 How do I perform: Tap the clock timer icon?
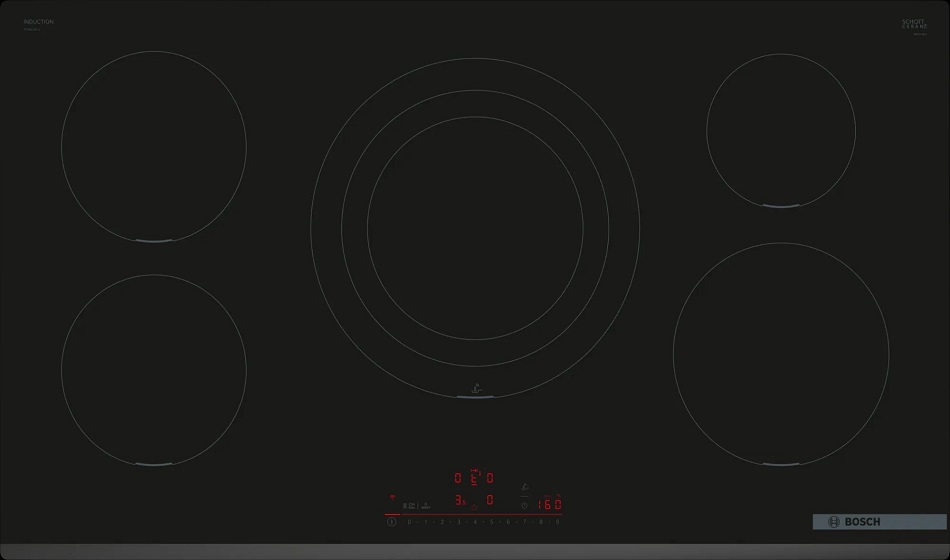(524, 505)
